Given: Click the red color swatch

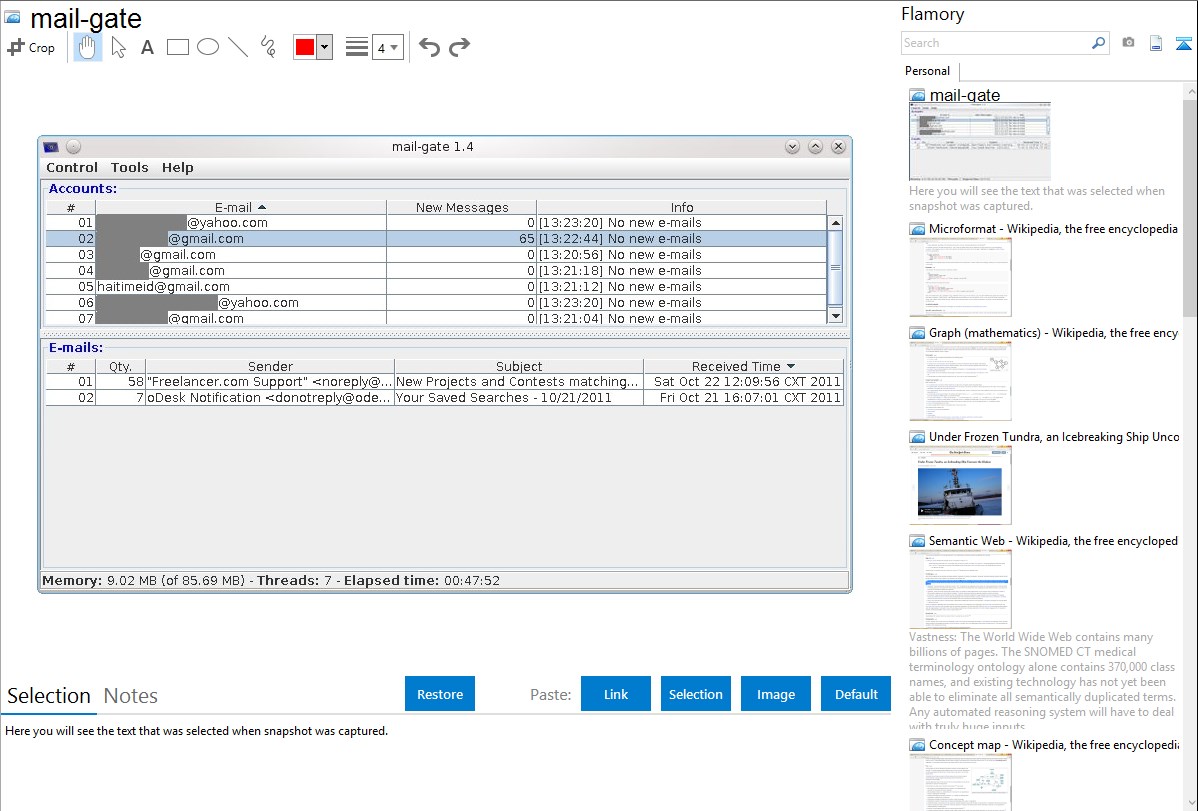Looking at the screenshot, I should coord(305,47).
